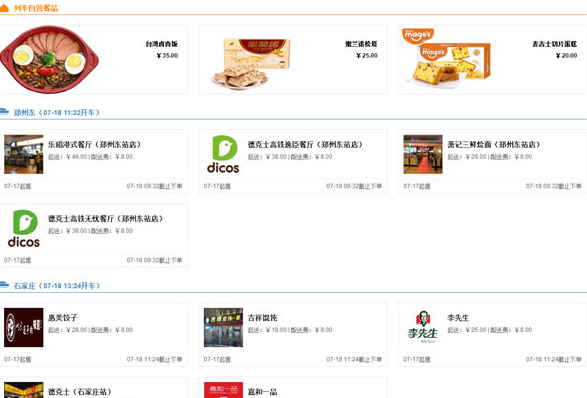Open the 乐稻港式餐厅 storefront thumbnail

(24, 154)
